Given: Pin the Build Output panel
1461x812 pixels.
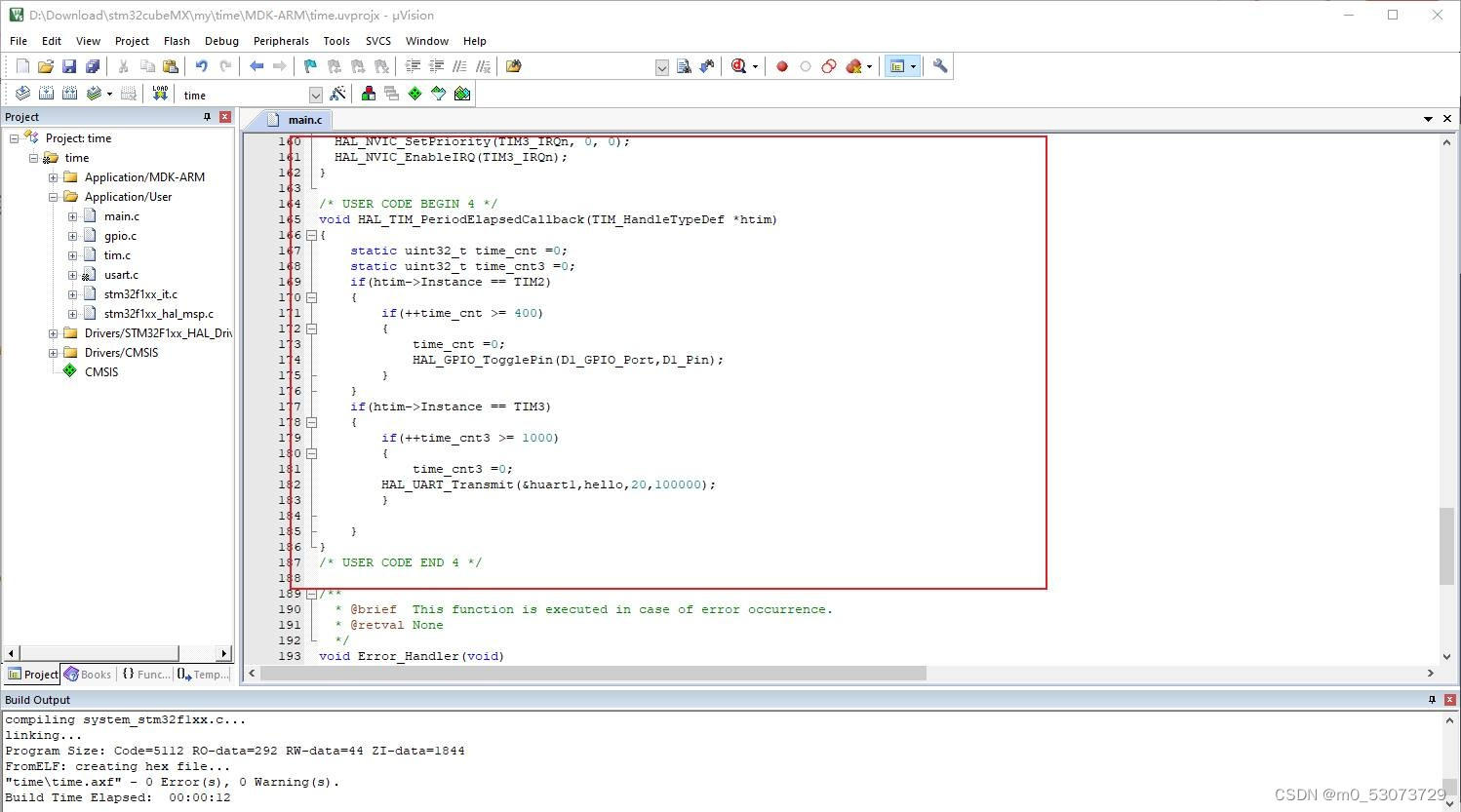Looking at the screenshot, I should coord(1432,700).
